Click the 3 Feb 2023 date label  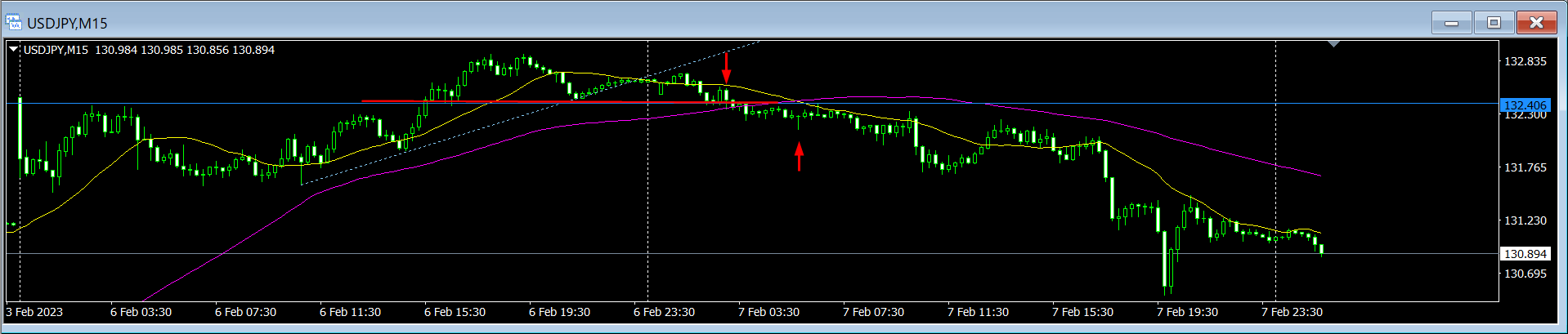(x=34, y=312)
